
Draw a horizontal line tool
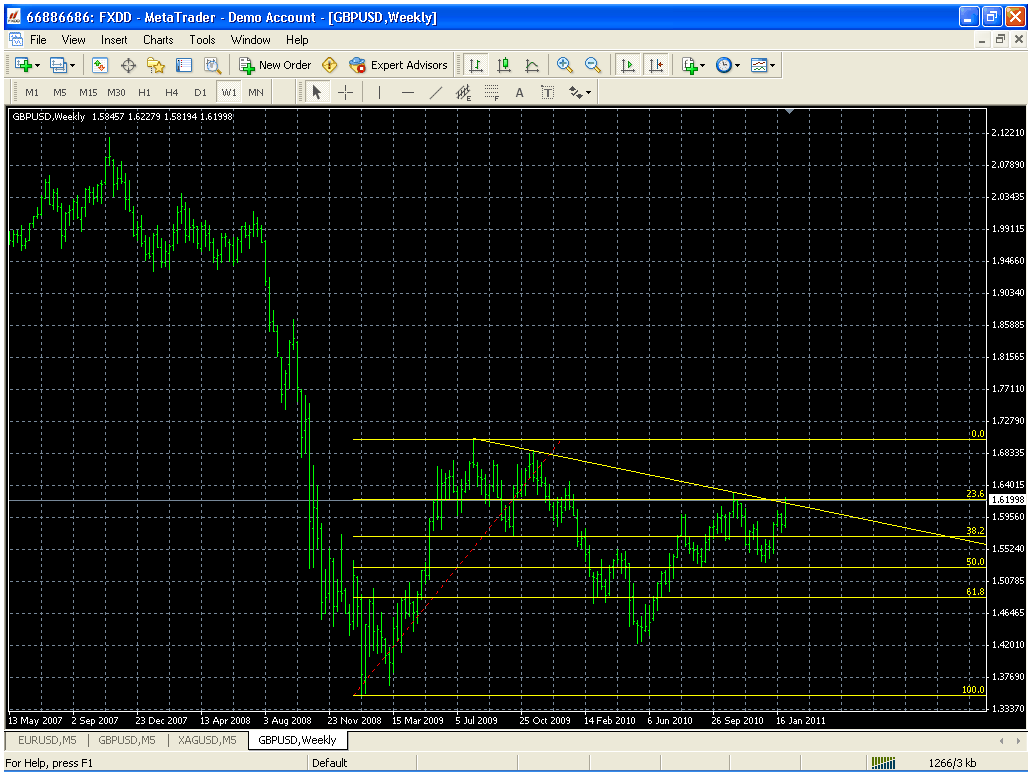[x=407, y=93]
